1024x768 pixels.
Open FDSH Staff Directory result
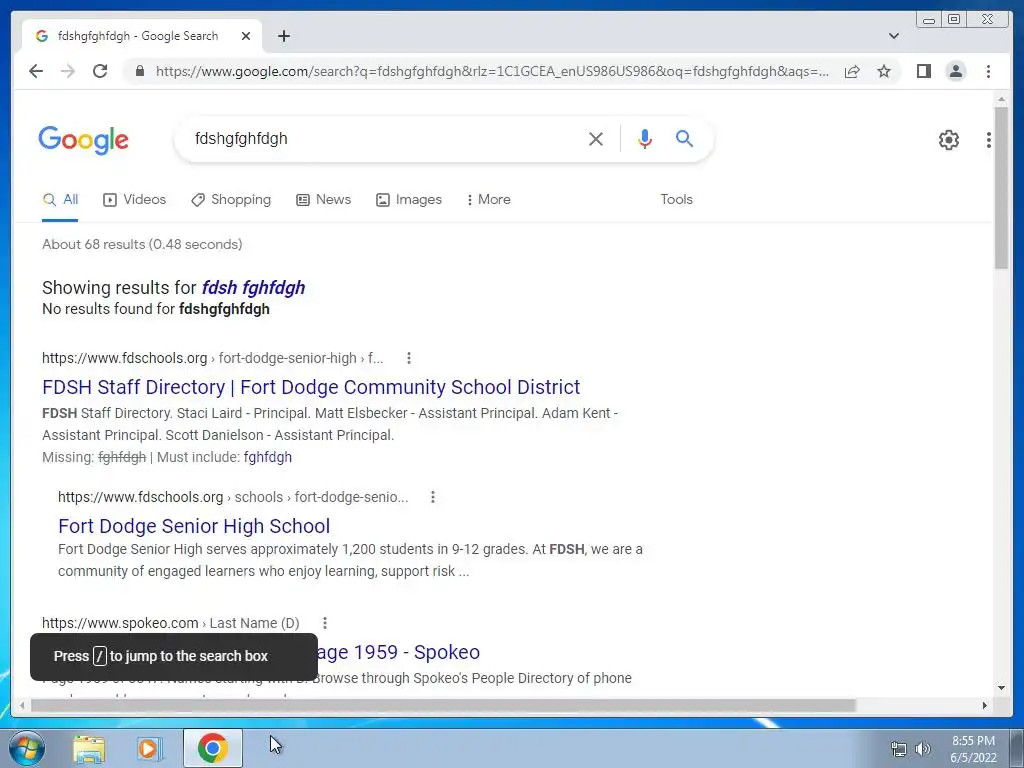(311, 387)
